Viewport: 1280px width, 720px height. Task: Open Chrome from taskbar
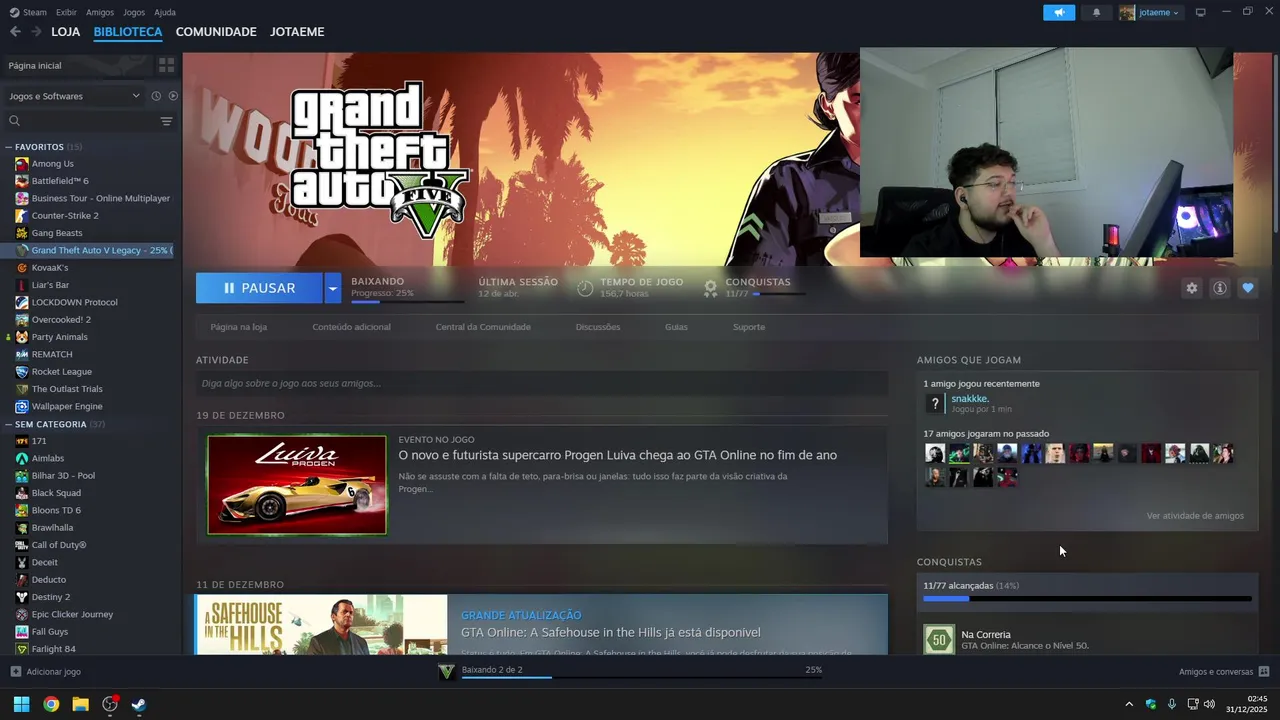click(51, 704)
